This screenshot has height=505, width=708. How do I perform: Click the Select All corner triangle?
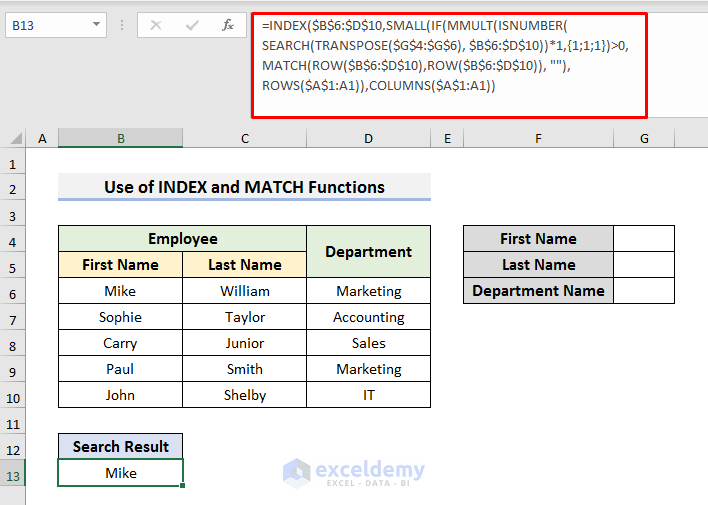point(16,138)
